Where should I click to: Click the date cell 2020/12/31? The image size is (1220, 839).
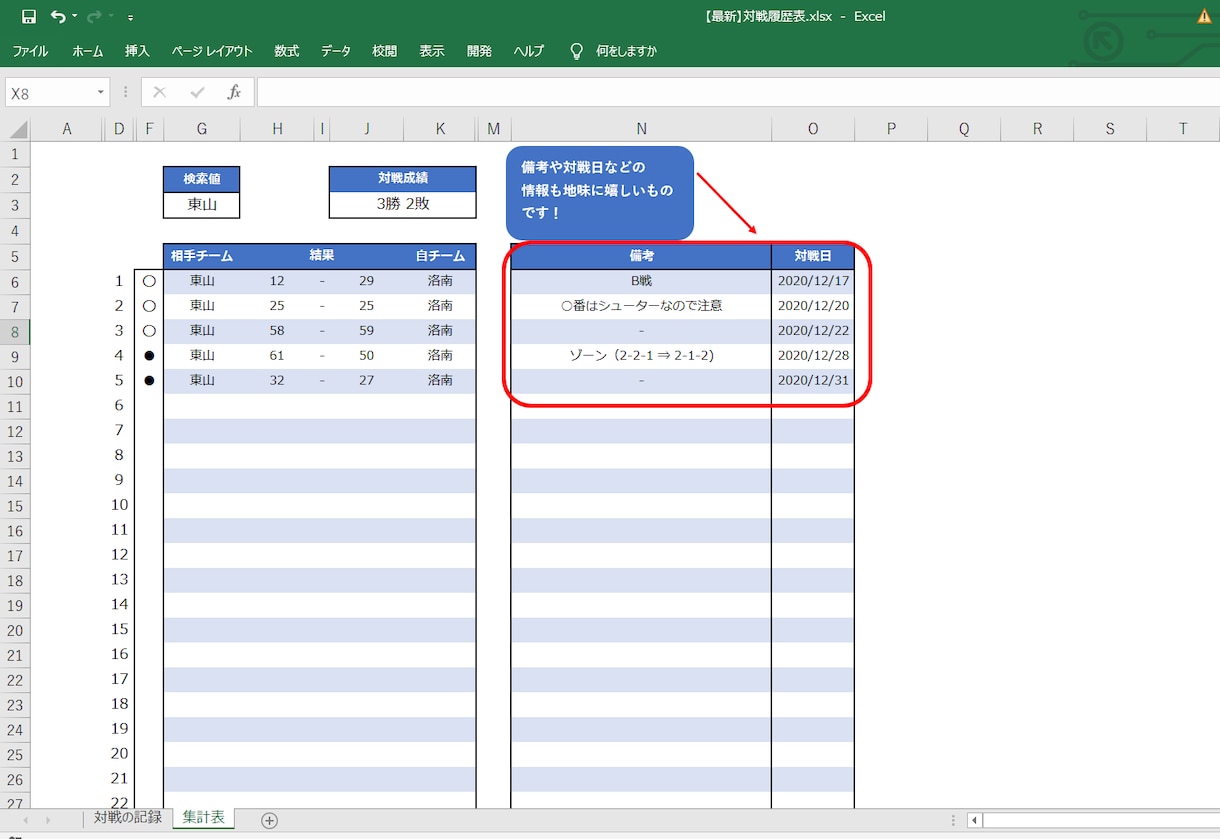813,381
